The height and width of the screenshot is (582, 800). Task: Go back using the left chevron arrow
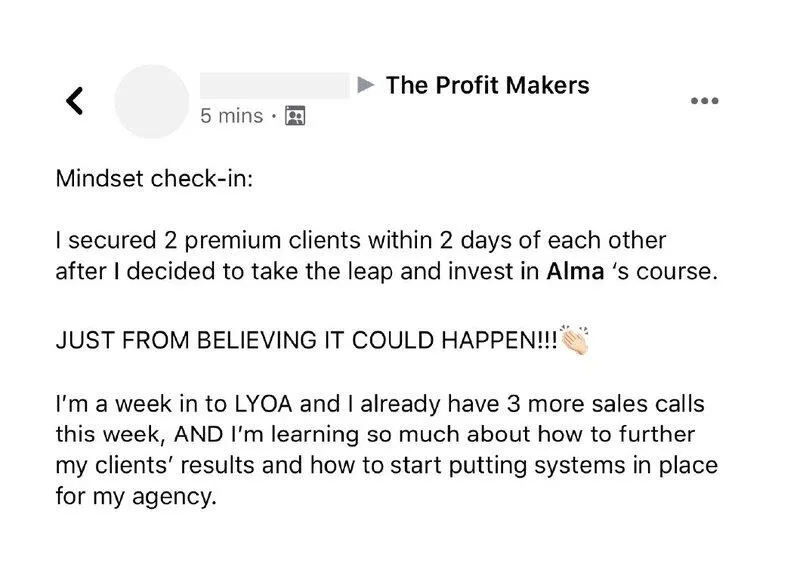(74, 101)
